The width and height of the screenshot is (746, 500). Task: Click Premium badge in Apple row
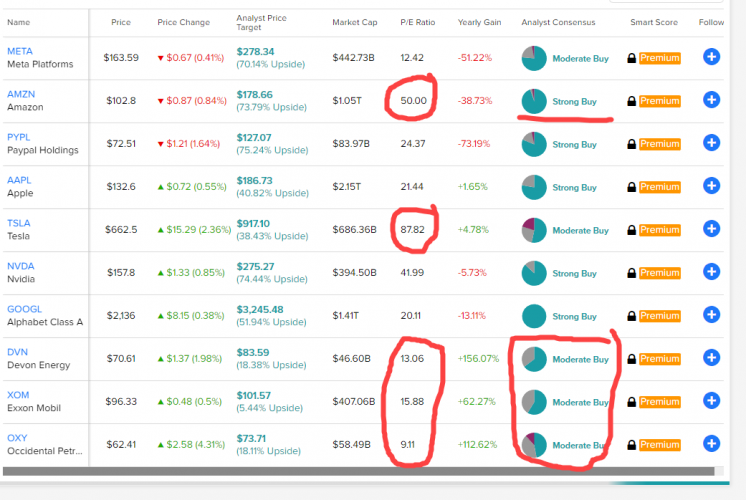[659, 187]
